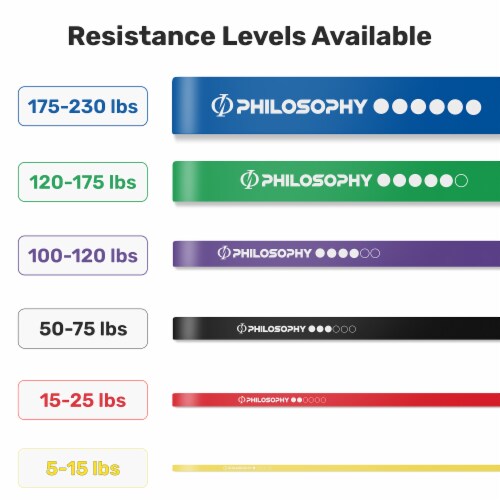Viewport: 500px width, 500px height.
Task: Click the six filled dots on blue band
Action: [427, 107]
